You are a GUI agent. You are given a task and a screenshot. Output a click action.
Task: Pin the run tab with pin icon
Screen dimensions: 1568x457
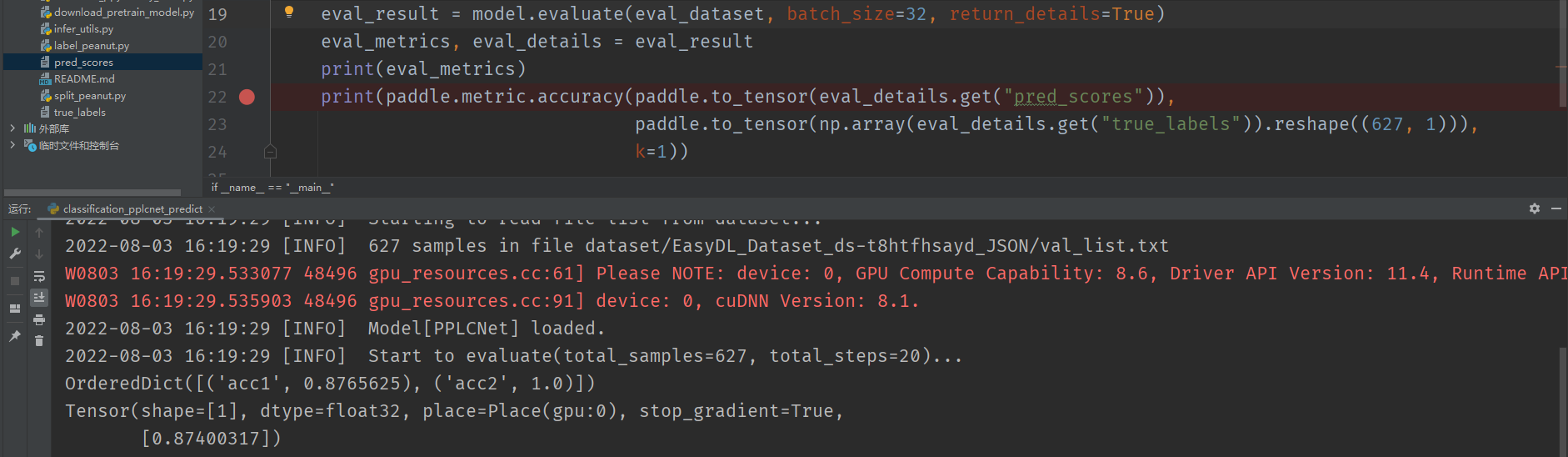[x=15, y=336]
